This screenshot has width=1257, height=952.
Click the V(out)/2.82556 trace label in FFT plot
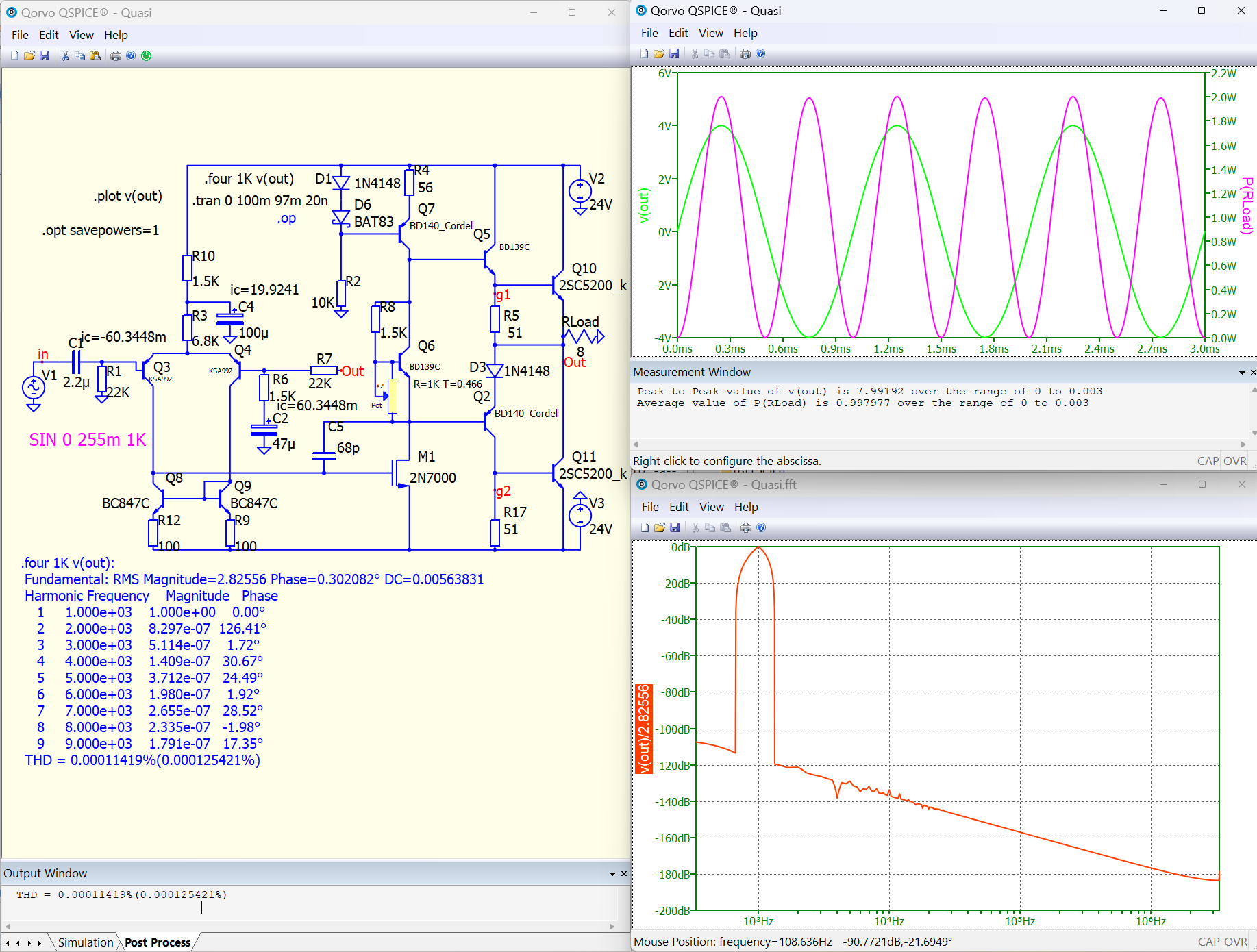[644, 729]
